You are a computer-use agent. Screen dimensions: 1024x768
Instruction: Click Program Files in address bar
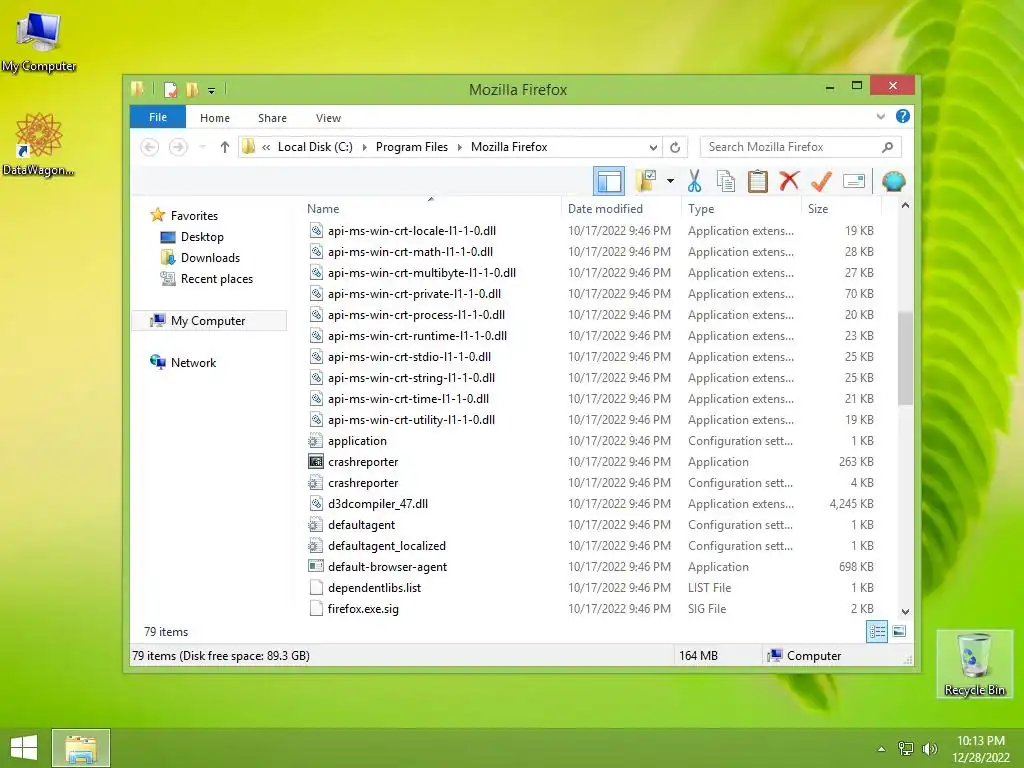411,147
